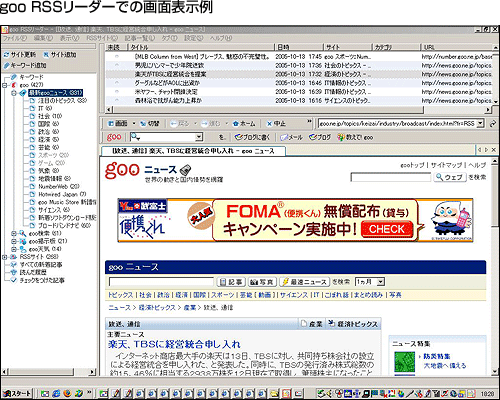
Task: Open the 記事一覧 menu
Action: [x=140, y=38]
